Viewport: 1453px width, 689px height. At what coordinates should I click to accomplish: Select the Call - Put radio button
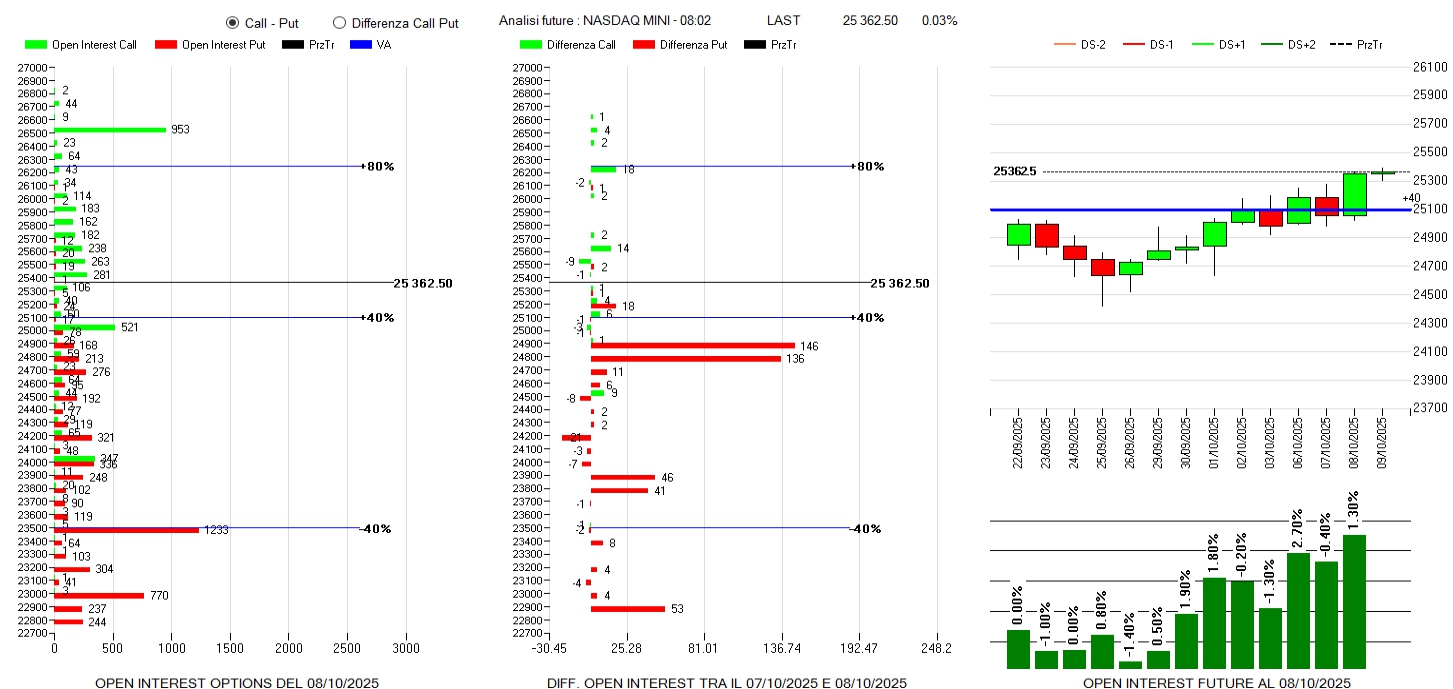coord(233,22)
